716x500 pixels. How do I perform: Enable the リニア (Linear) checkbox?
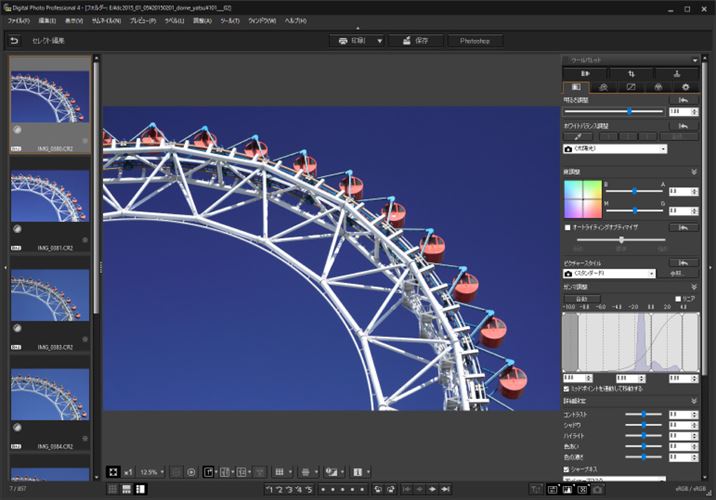(x=678, y=299)
